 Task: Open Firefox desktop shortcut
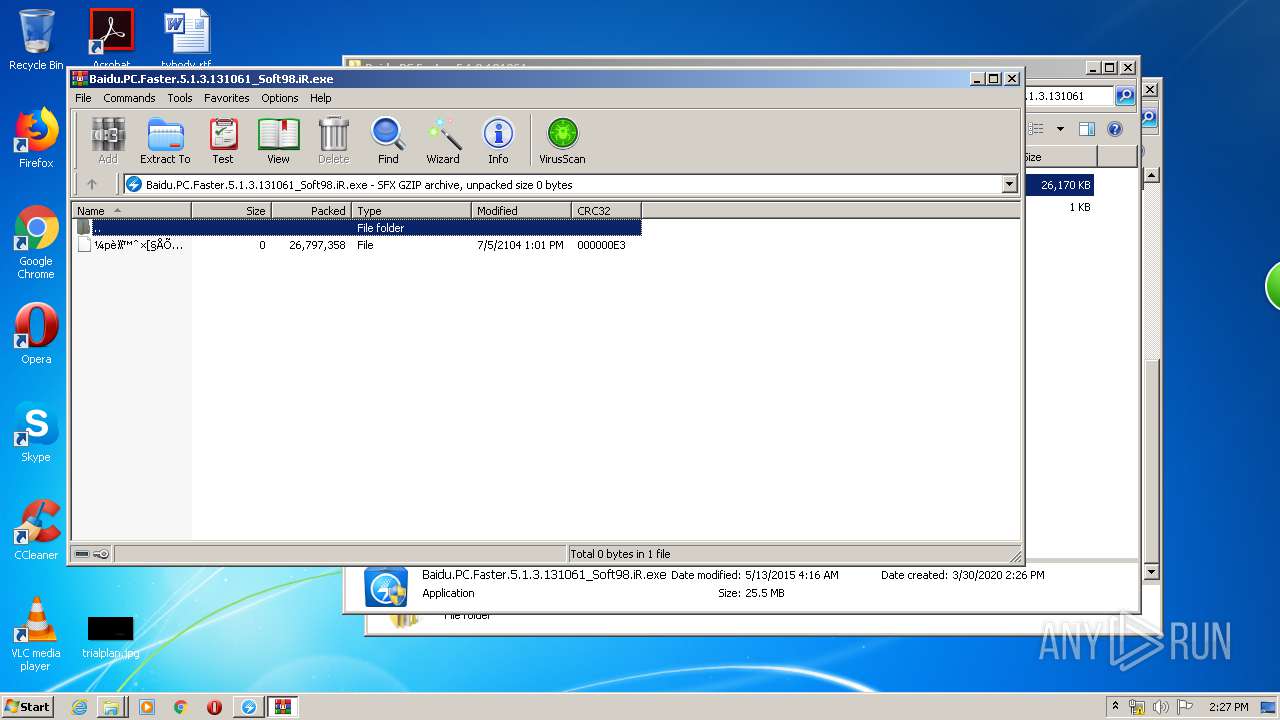pos(36,138)
